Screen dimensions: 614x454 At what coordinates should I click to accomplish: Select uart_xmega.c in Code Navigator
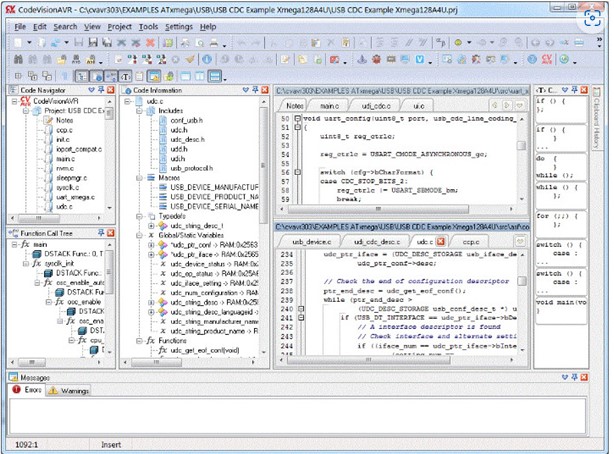(75, 197)
